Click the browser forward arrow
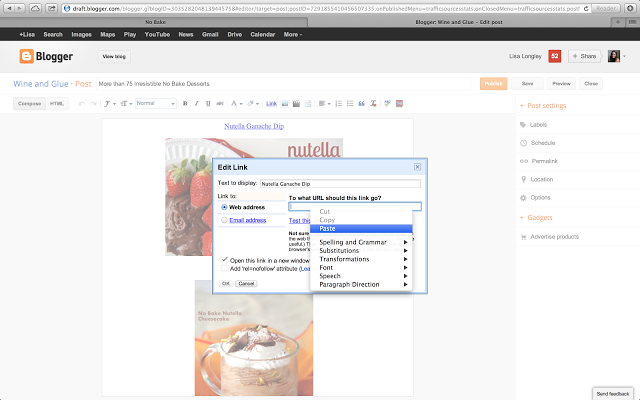The image size is (640, 400). tap(20, 8)
